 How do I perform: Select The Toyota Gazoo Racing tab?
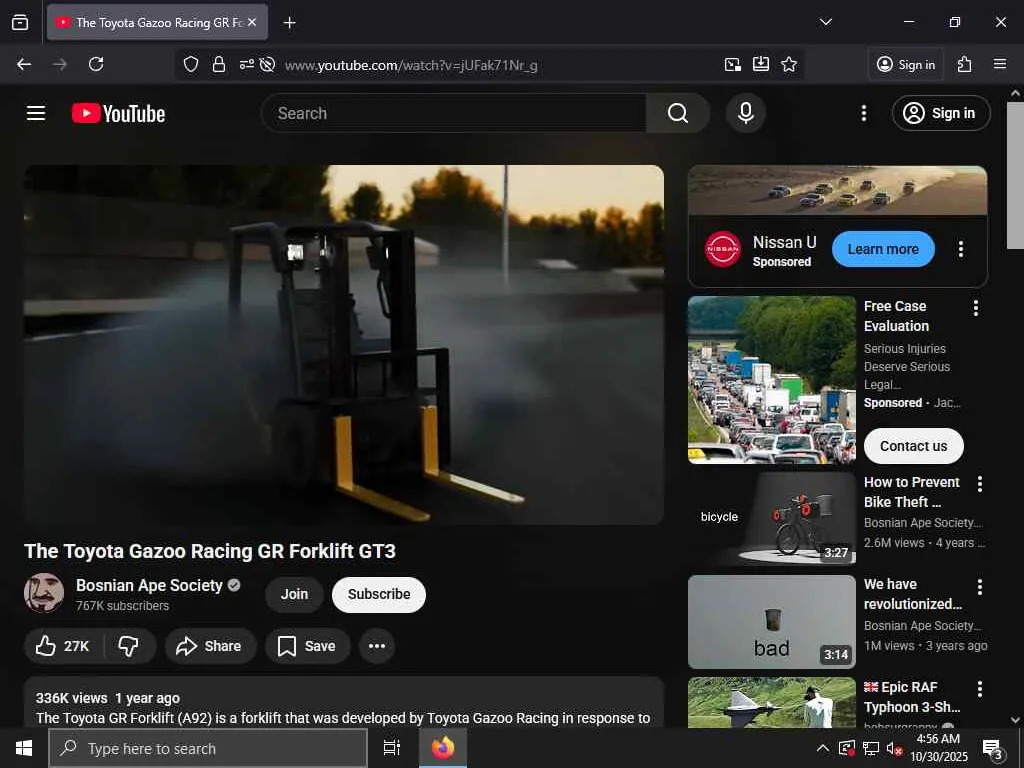pos(157,22)
